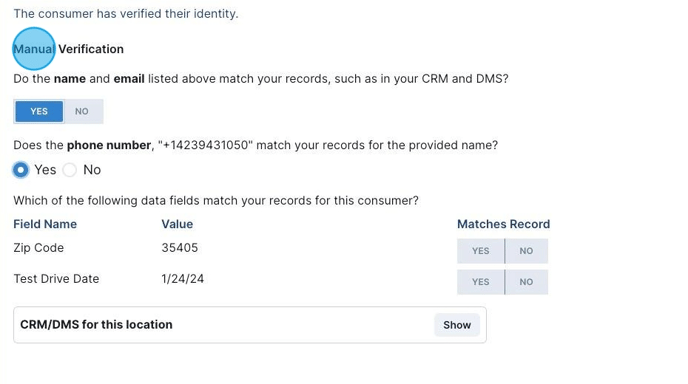The width and height of the screenshot is (688, 384).
Task: Click the phone number +14239431050 text
Action: (x=205, y=145)
